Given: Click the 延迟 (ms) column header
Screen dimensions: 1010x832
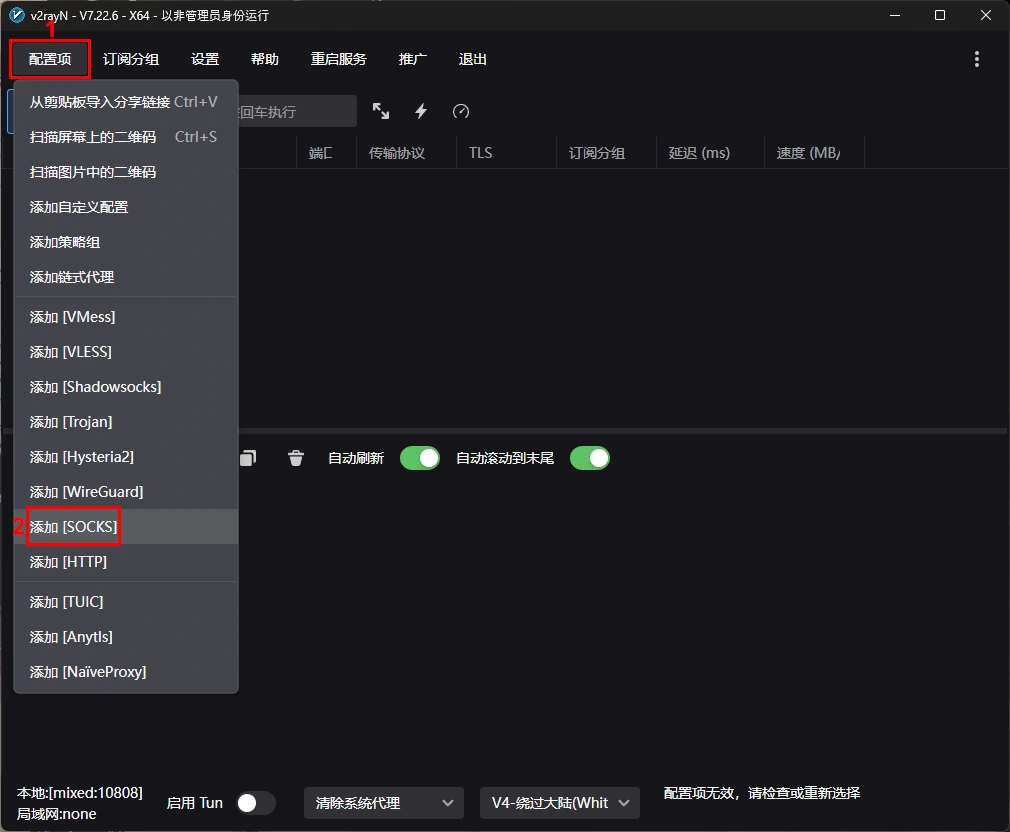Looking at the screenshot, I should tap(699, 153).
